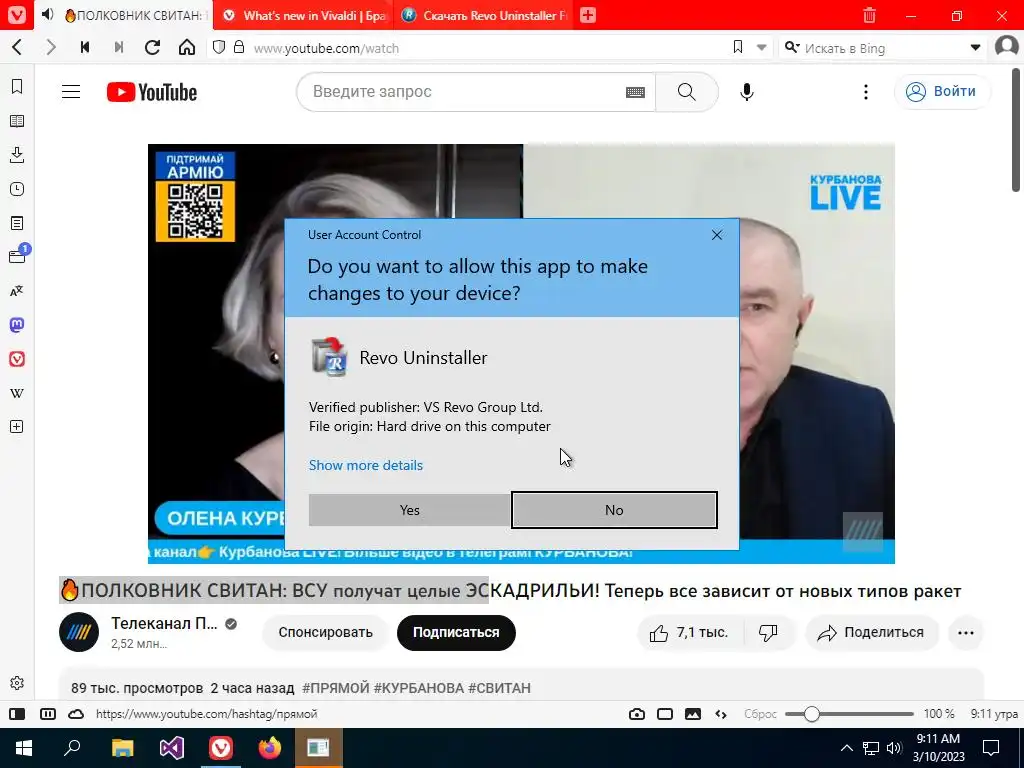1024x768 pixels.
Task: Open the Mastodon web panel
Action: (17, 325)
